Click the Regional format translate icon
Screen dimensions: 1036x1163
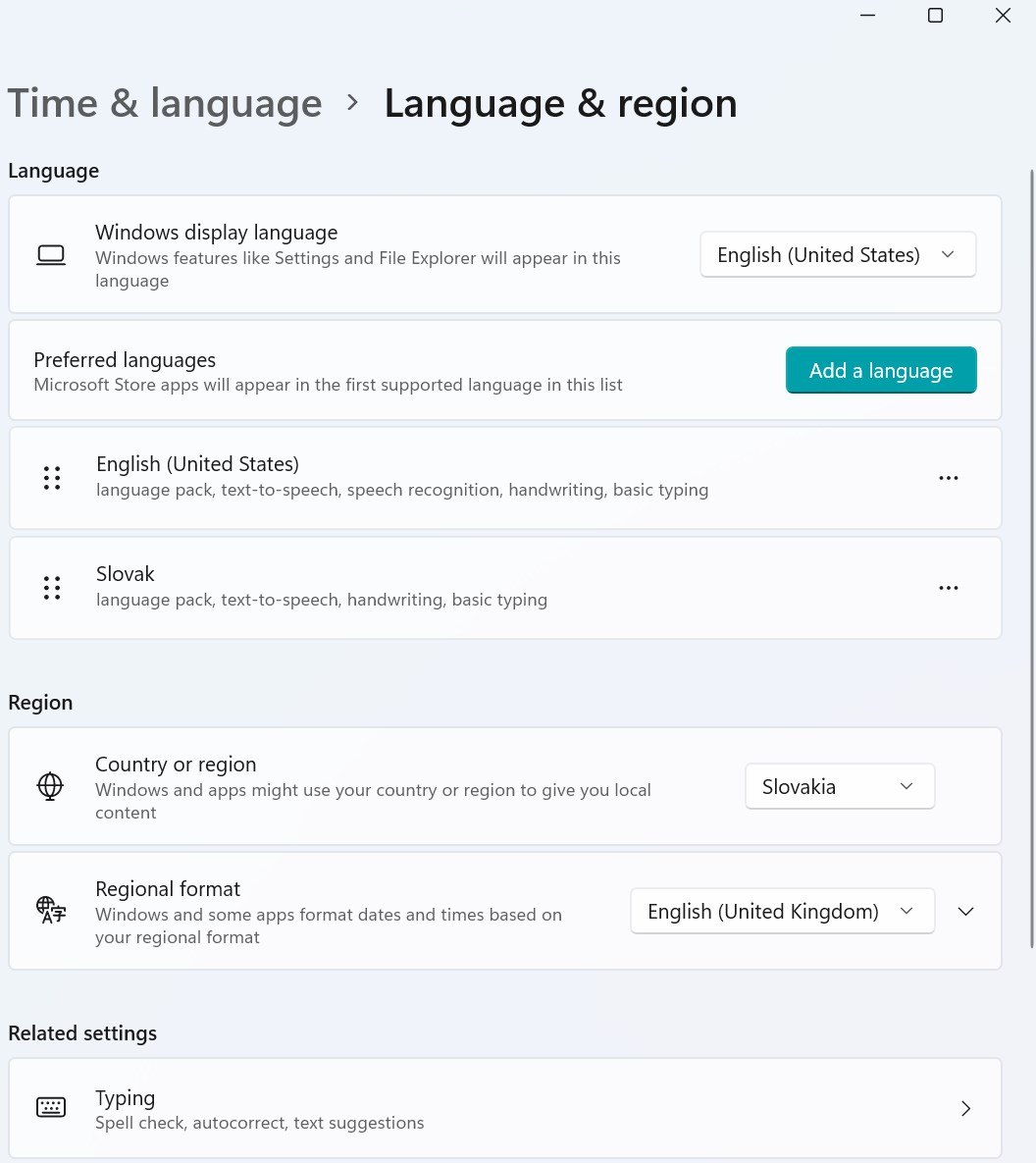click(51, 910)
